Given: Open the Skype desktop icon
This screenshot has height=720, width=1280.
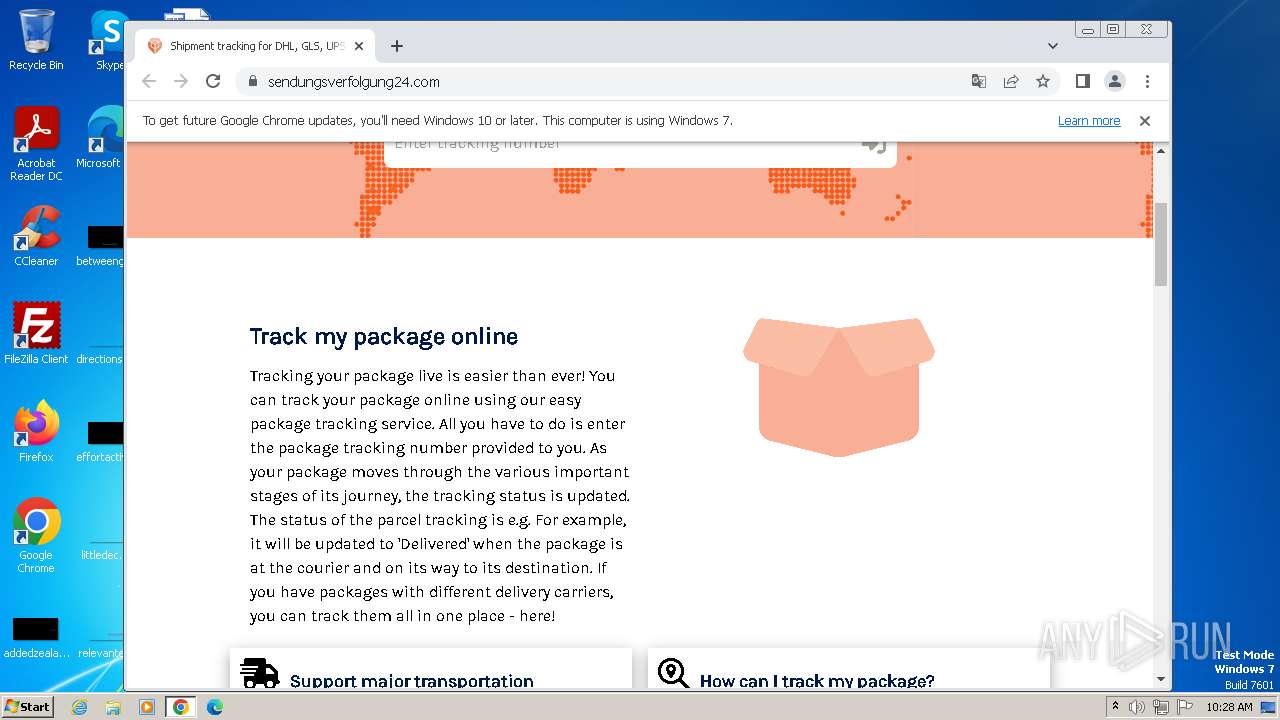Looking at the screenshot, I should 107,40.
